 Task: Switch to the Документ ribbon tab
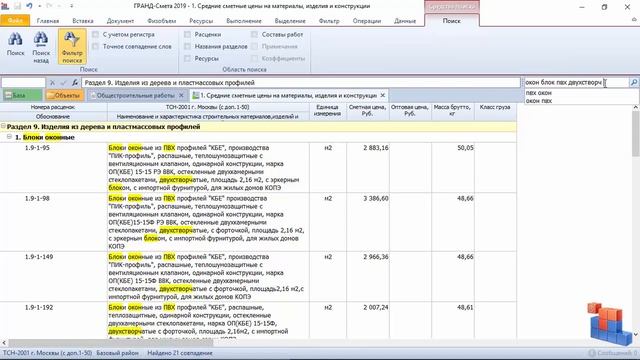coord(120,21)
